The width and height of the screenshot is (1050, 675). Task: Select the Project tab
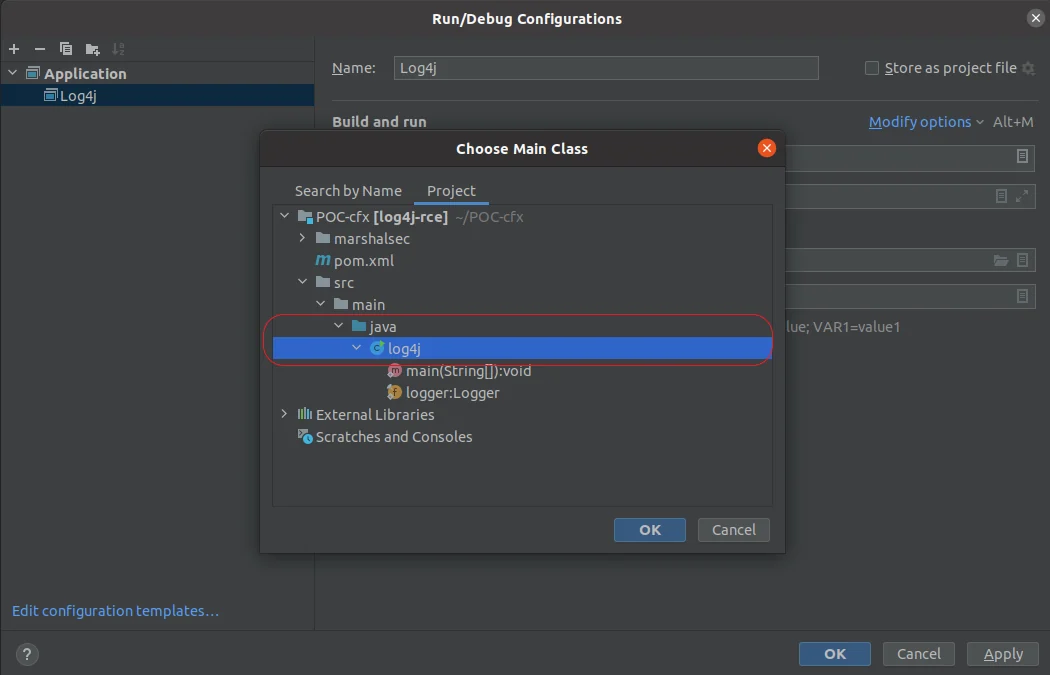451,191
